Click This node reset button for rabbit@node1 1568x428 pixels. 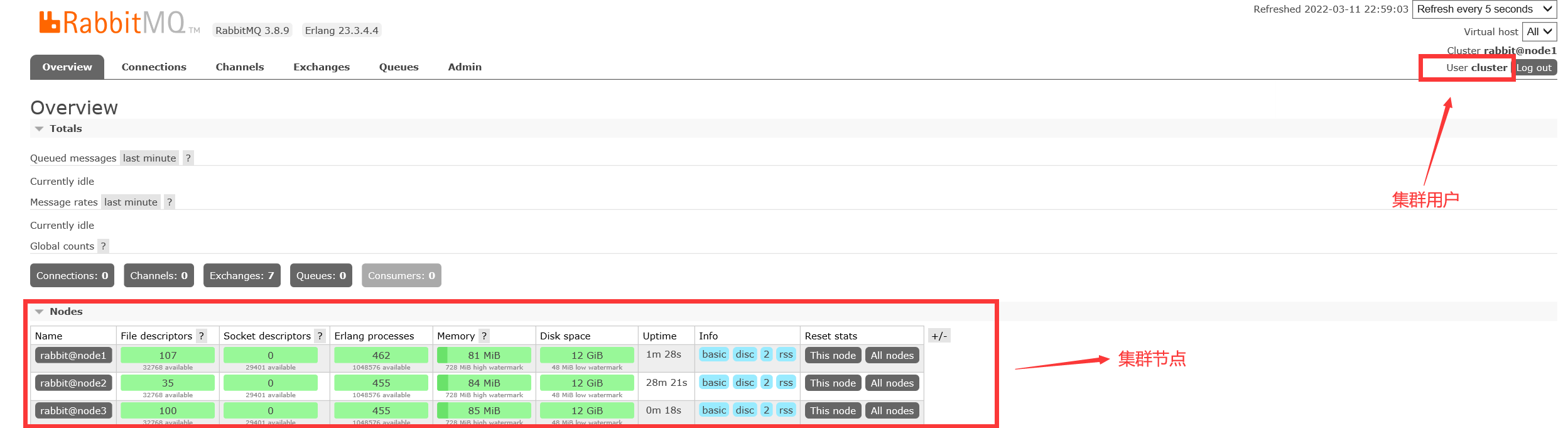pyautogui.click(x=833, y=355)
